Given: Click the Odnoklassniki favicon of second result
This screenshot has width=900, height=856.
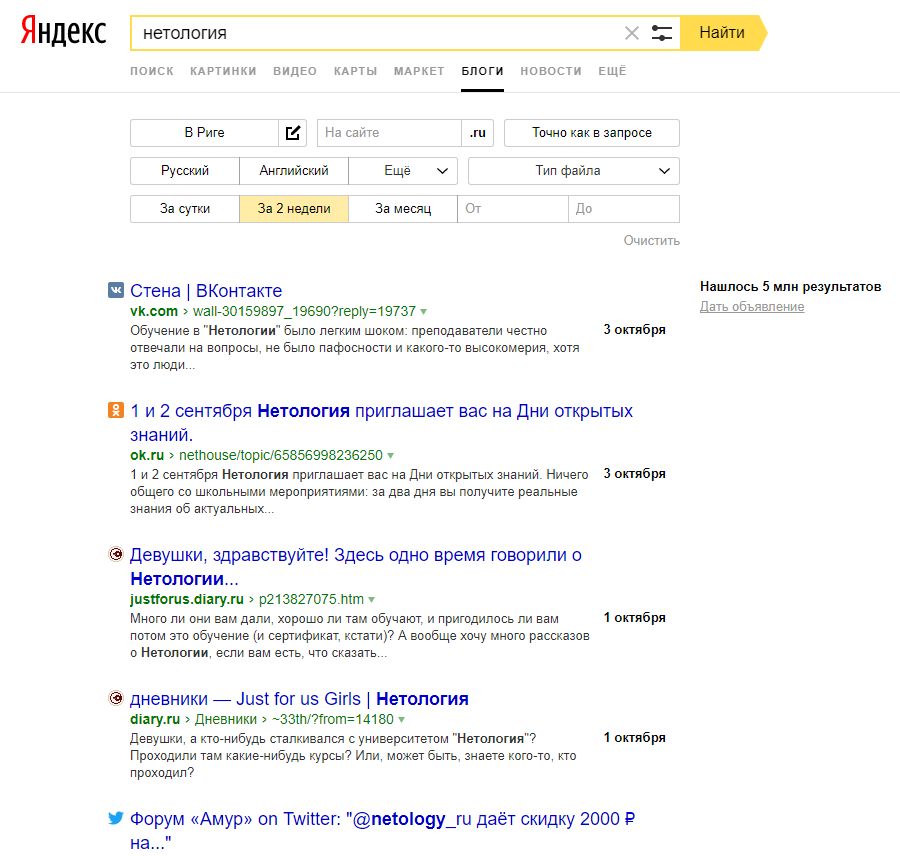Looking at the screenshot, I should tap(116, 411).
